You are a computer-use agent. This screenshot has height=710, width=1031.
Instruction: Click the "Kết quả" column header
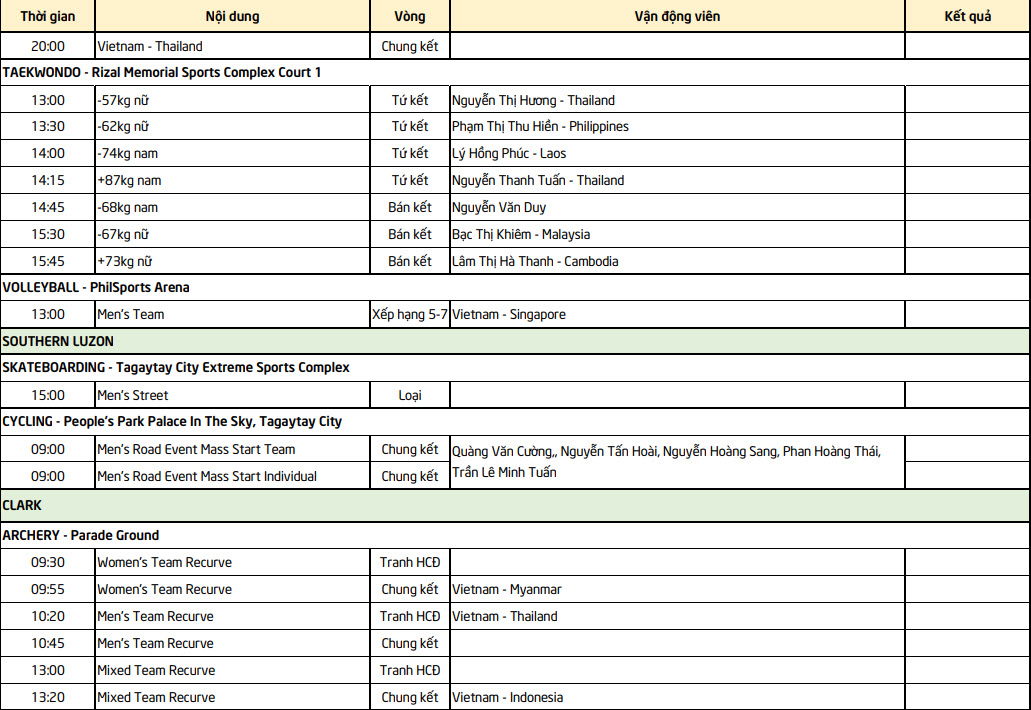point(967,17)
